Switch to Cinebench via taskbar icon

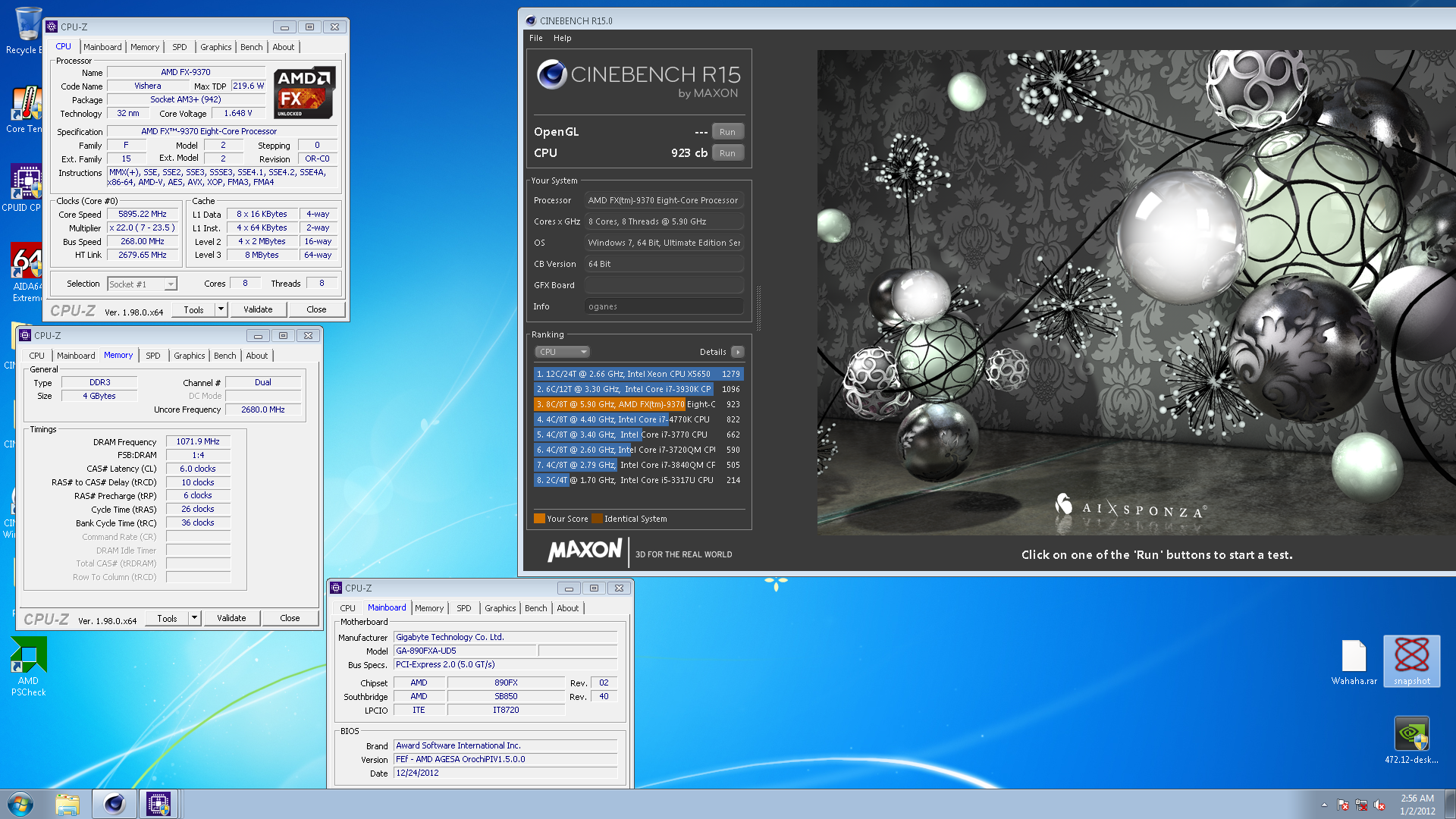pos(115,804)
